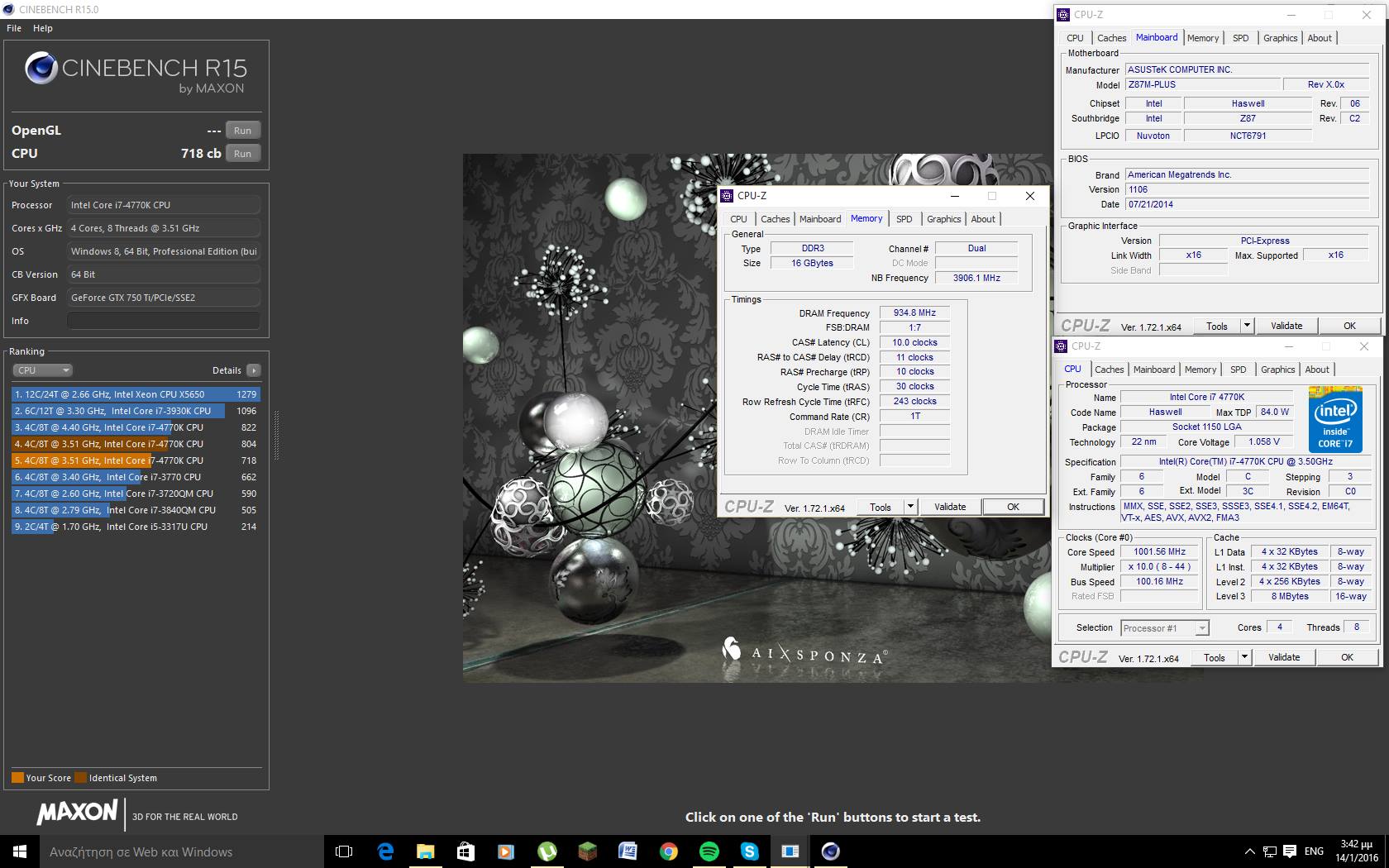Select About tab in bottom CPU-Z window
This screenshot has width=1389, height=868.
click(x=1317, y=370)
